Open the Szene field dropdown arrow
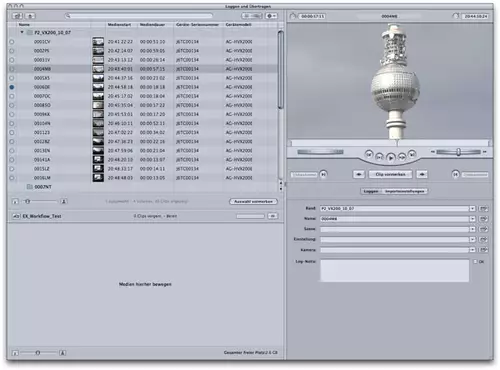 [x=472, y=229]
